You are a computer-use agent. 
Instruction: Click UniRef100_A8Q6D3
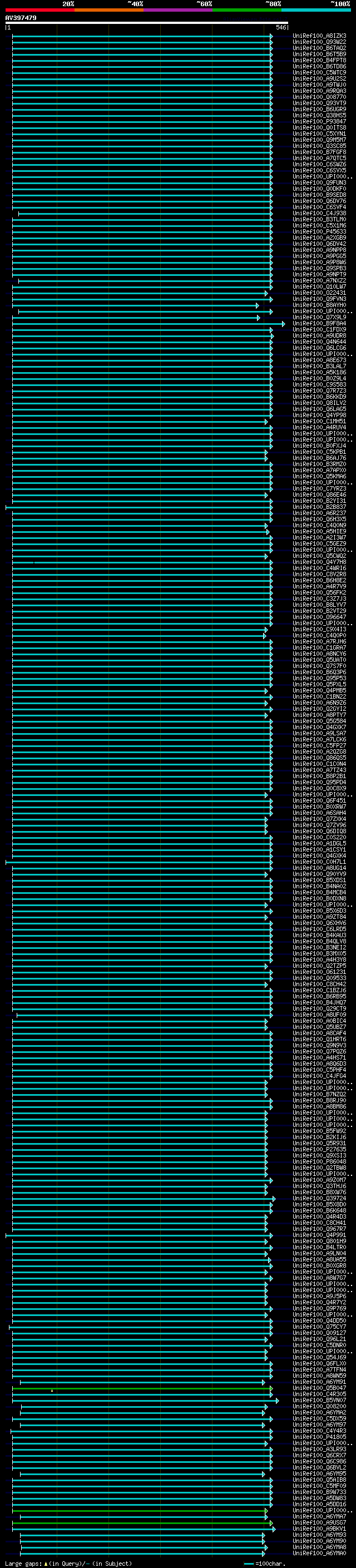(x=319, y=1064)
